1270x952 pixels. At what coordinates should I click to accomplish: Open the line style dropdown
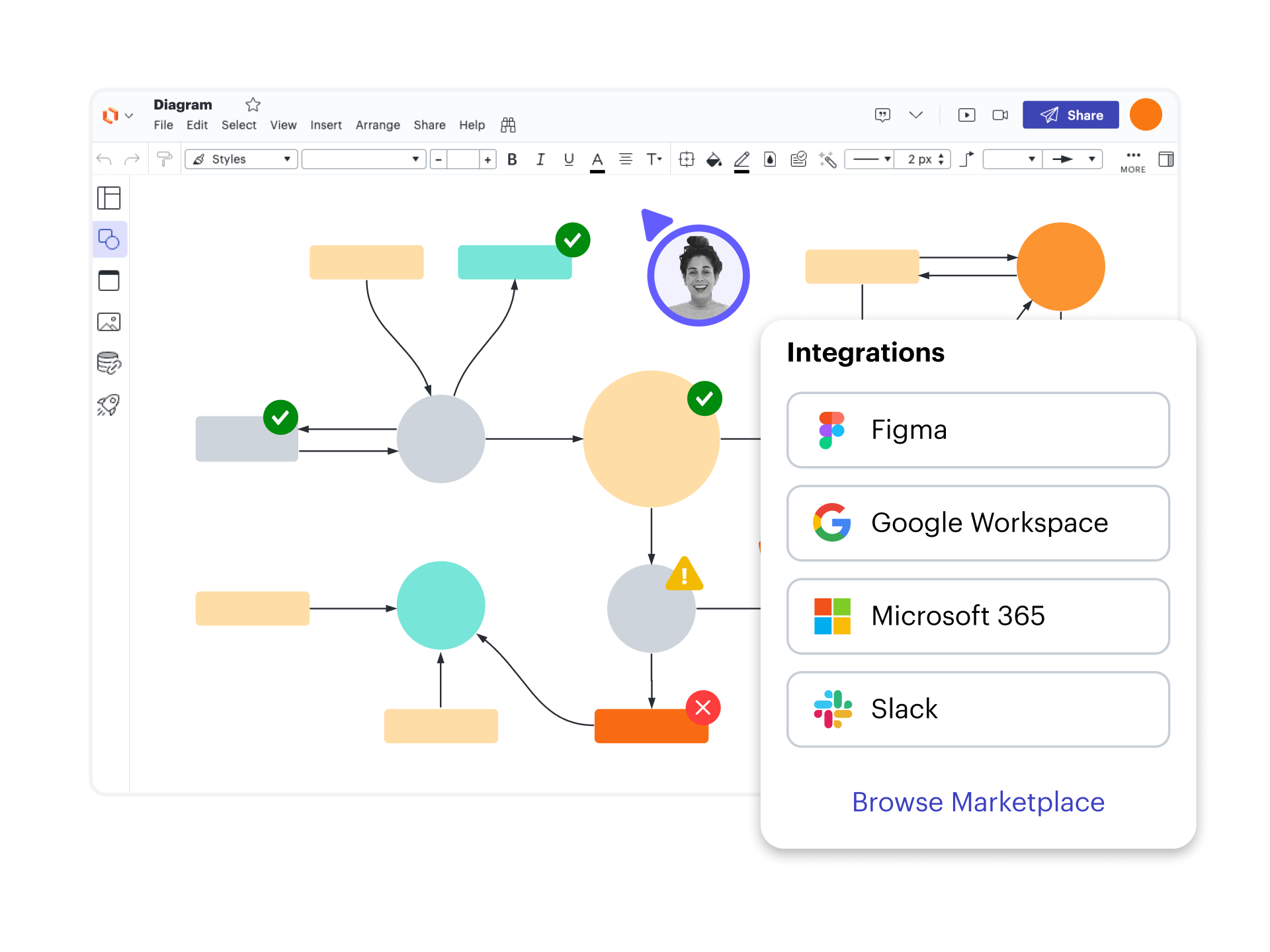pyautogui.click(x=870, y=159)
